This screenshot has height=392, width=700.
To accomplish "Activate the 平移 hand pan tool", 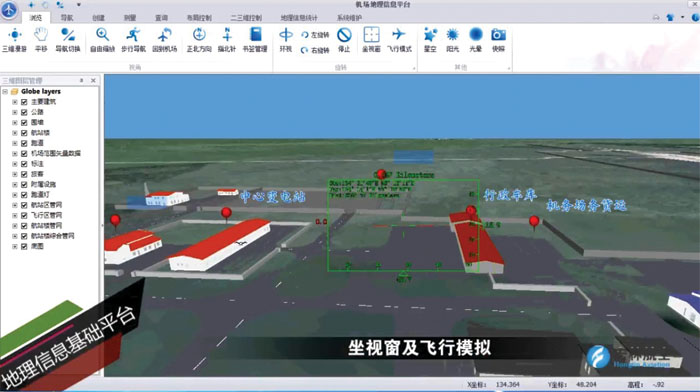I will point(41,40).
